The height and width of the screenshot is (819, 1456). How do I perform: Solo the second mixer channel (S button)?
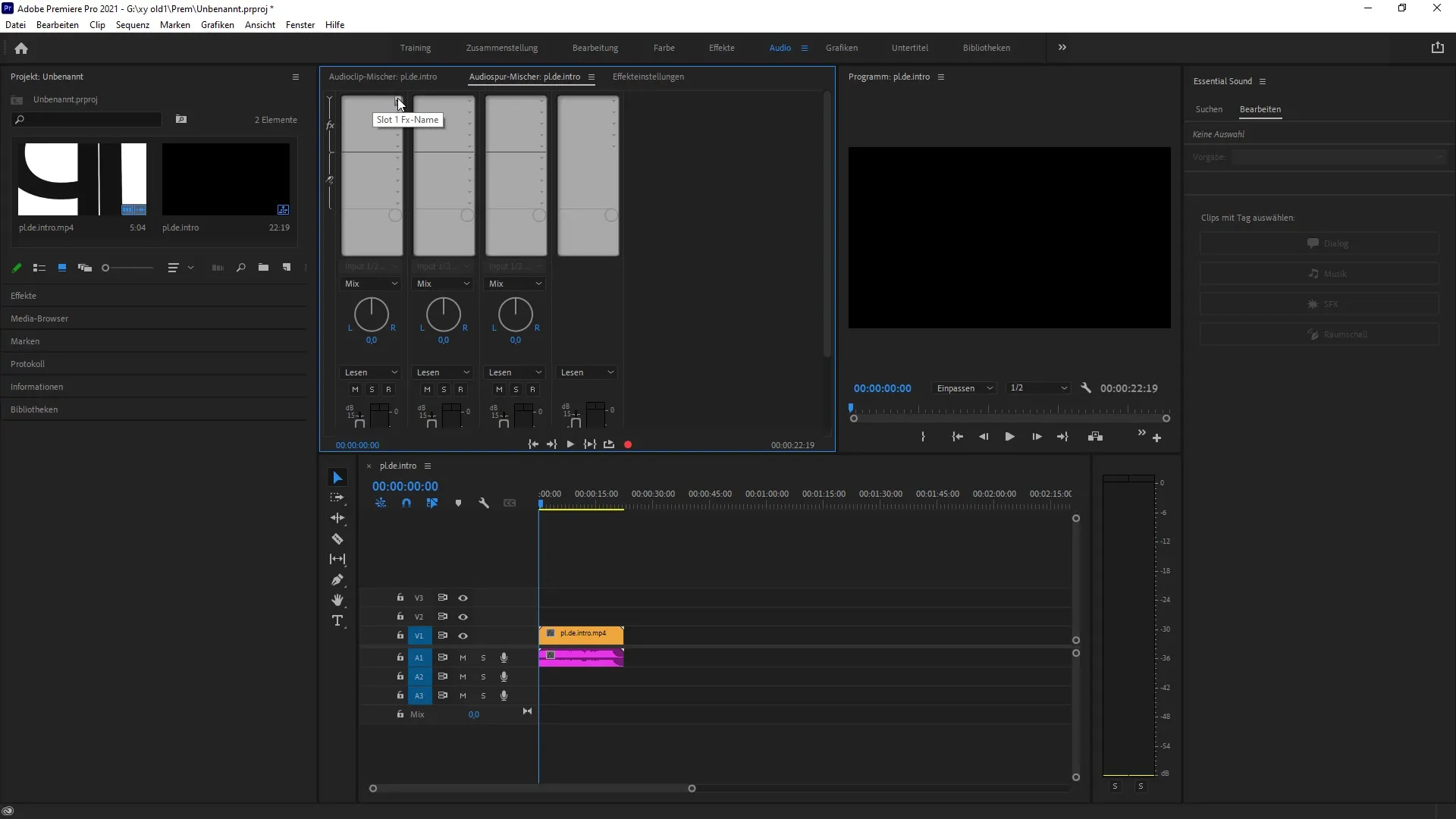pos(444,390)
